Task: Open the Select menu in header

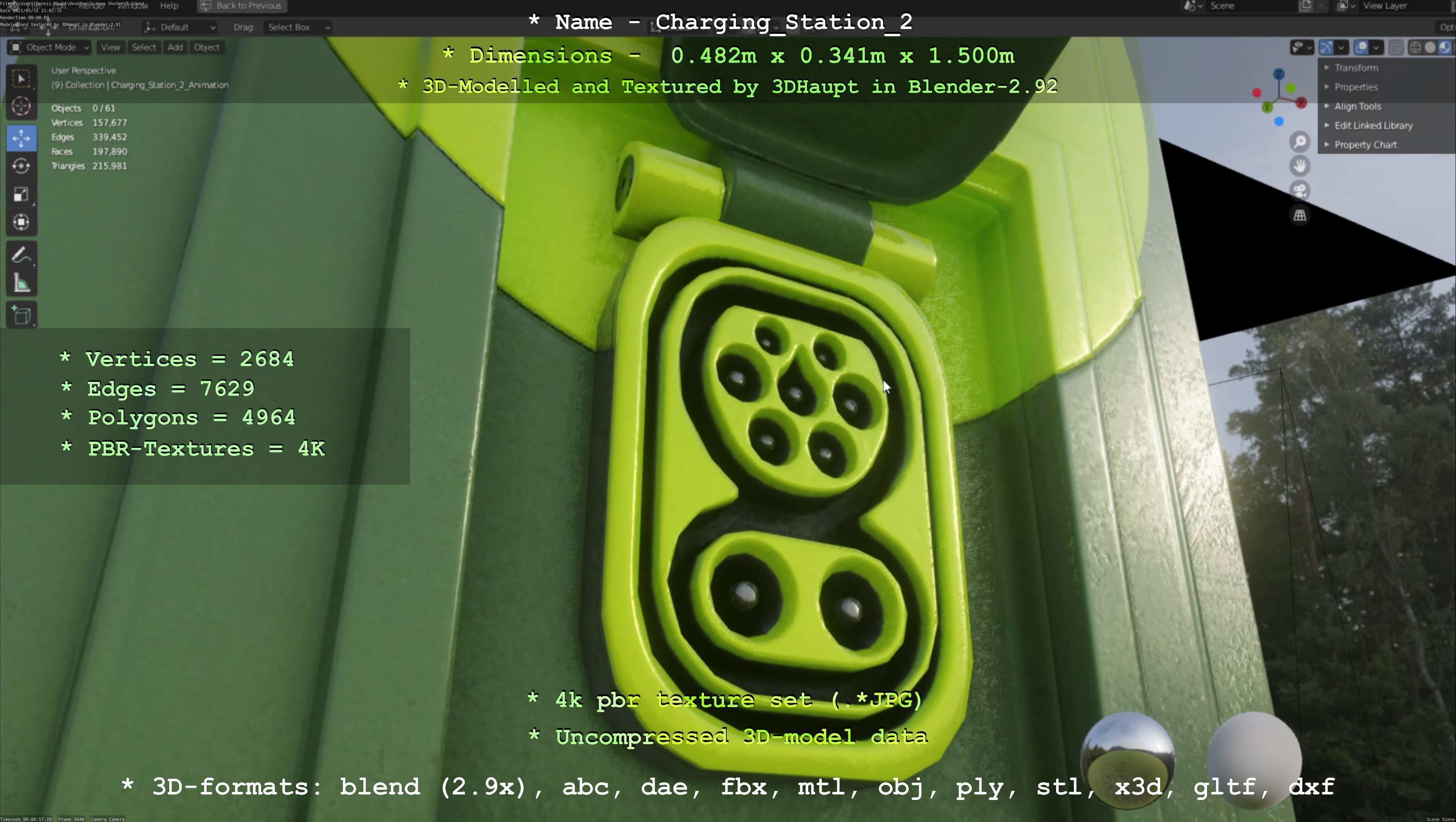Action: coord(144,47)
